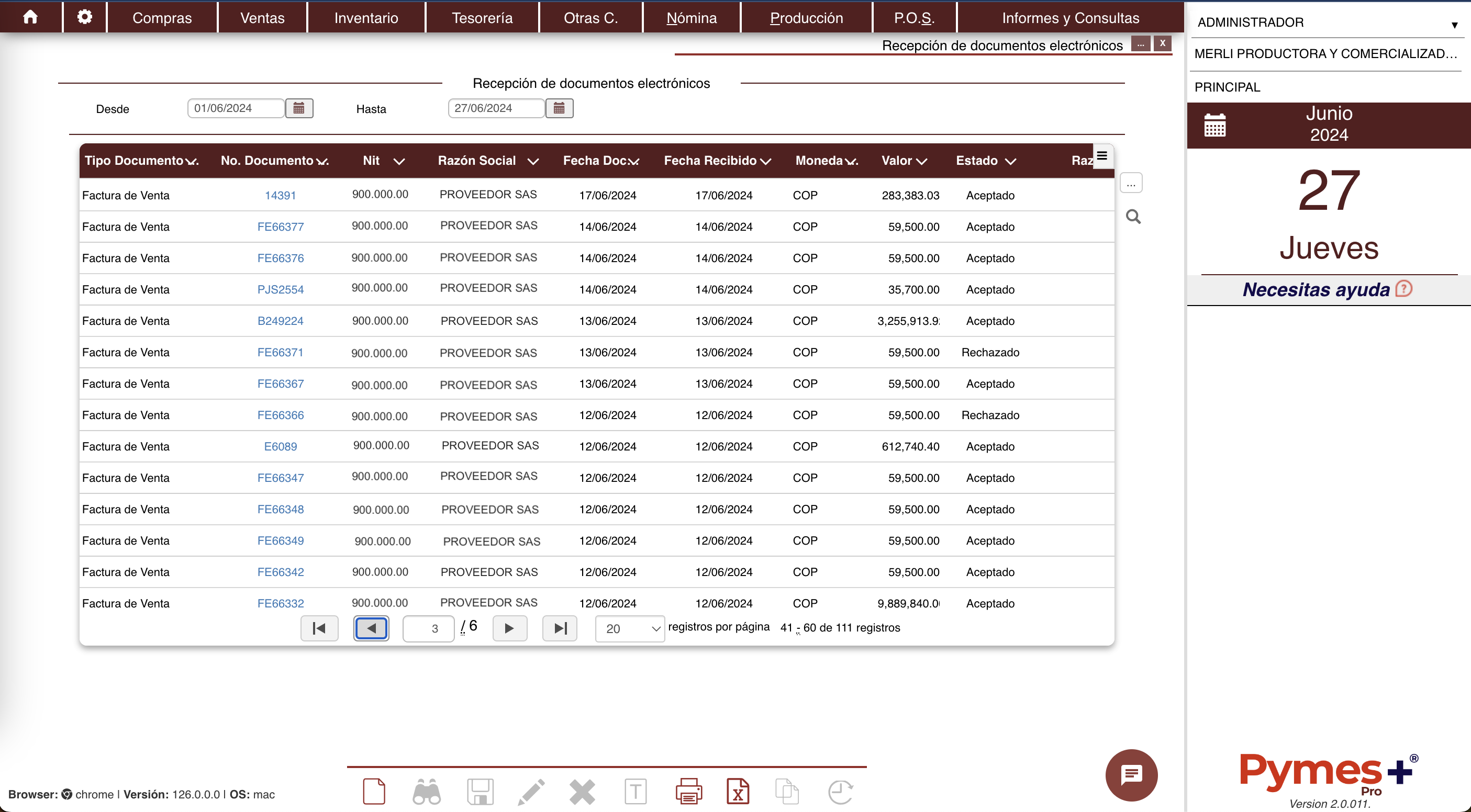Open the Desde calendar picker
Image resolution: width=1471 pixels, height=812 pixels.
[299, 108]
